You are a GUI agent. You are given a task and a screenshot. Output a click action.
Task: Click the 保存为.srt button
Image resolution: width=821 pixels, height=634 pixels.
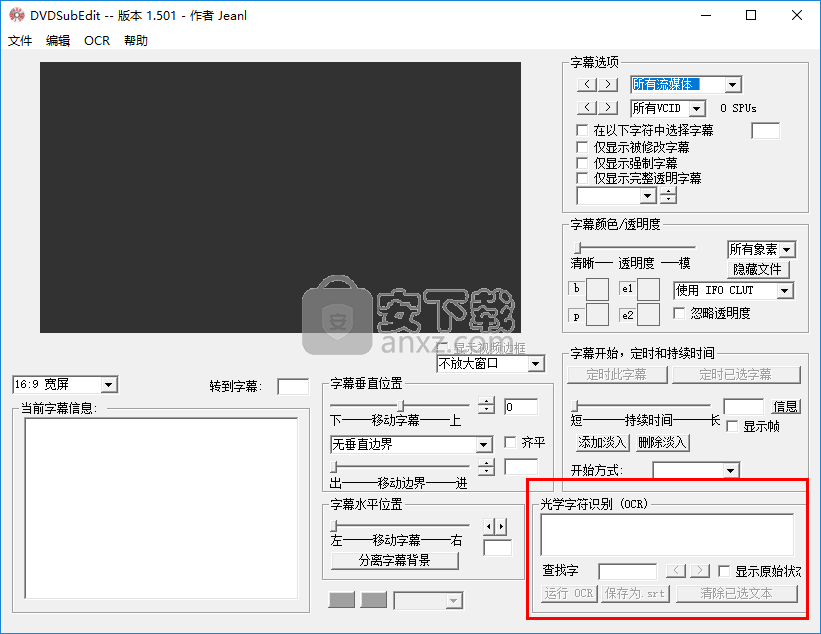[x=635, y=594]
